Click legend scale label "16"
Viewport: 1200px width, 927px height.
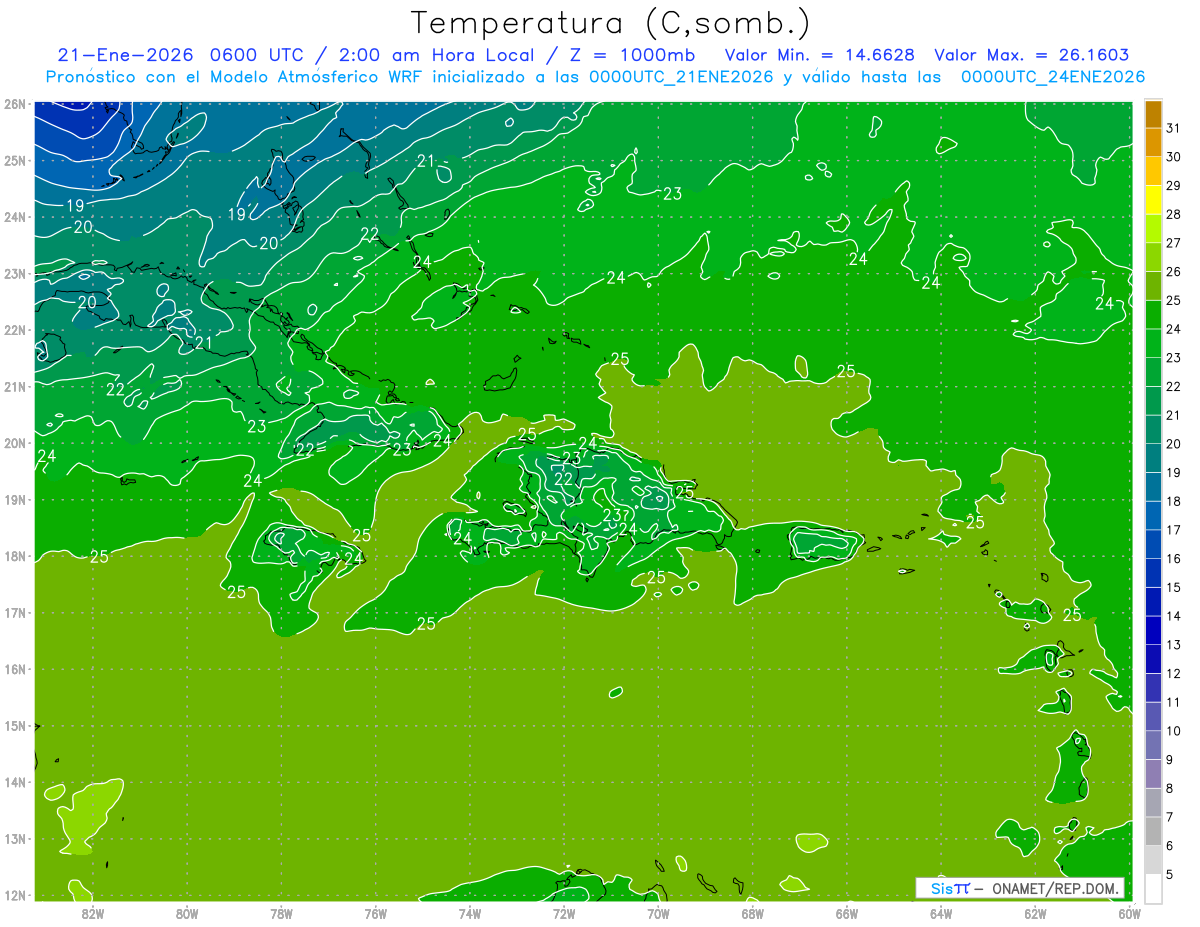click(x=1173, y=559)
